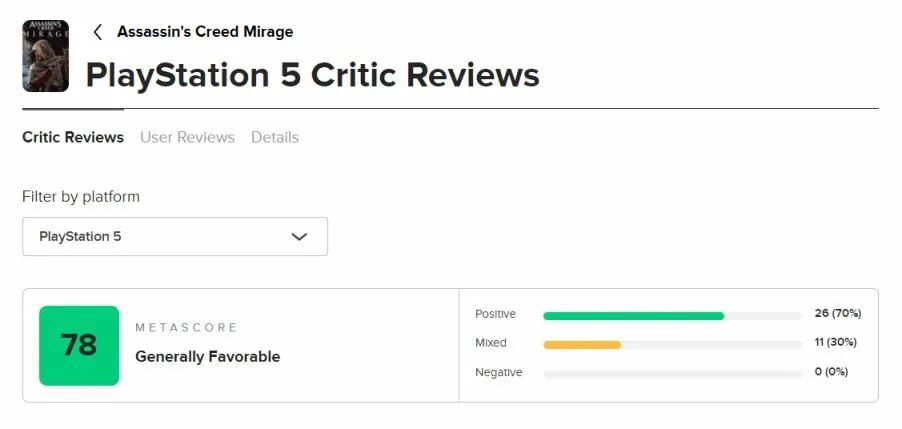Click the Generally Favorable score label

tap(207, 357)
